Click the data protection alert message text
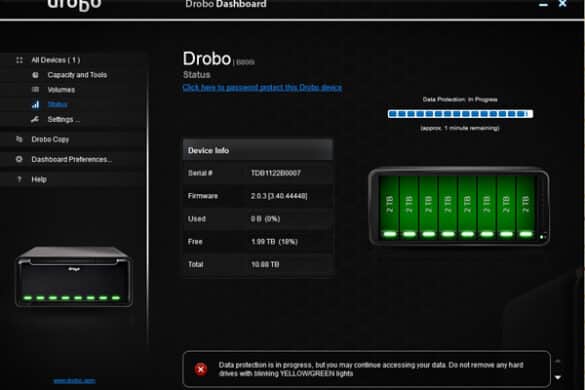The image size is (585, 390). pos(371,369)
